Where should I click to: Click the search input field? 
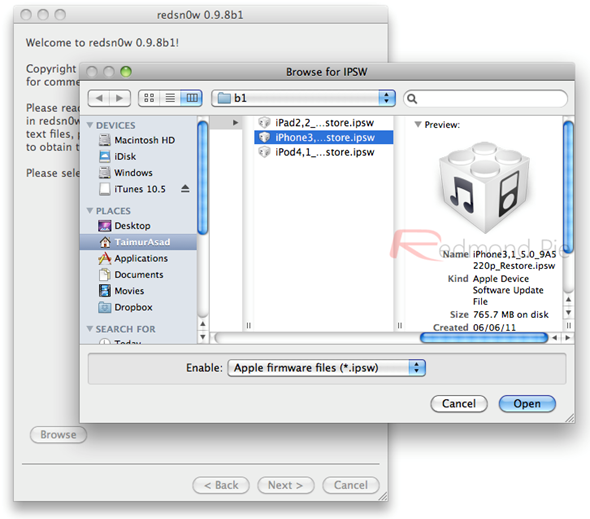pyautogui.click(x=485, y=99)
